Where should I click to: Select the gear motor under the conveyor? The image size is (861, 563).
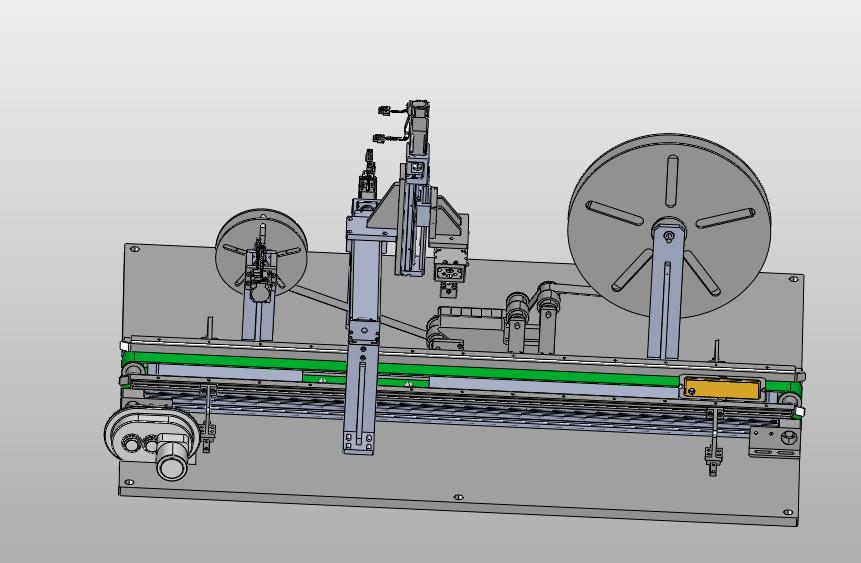pos(153,441)
